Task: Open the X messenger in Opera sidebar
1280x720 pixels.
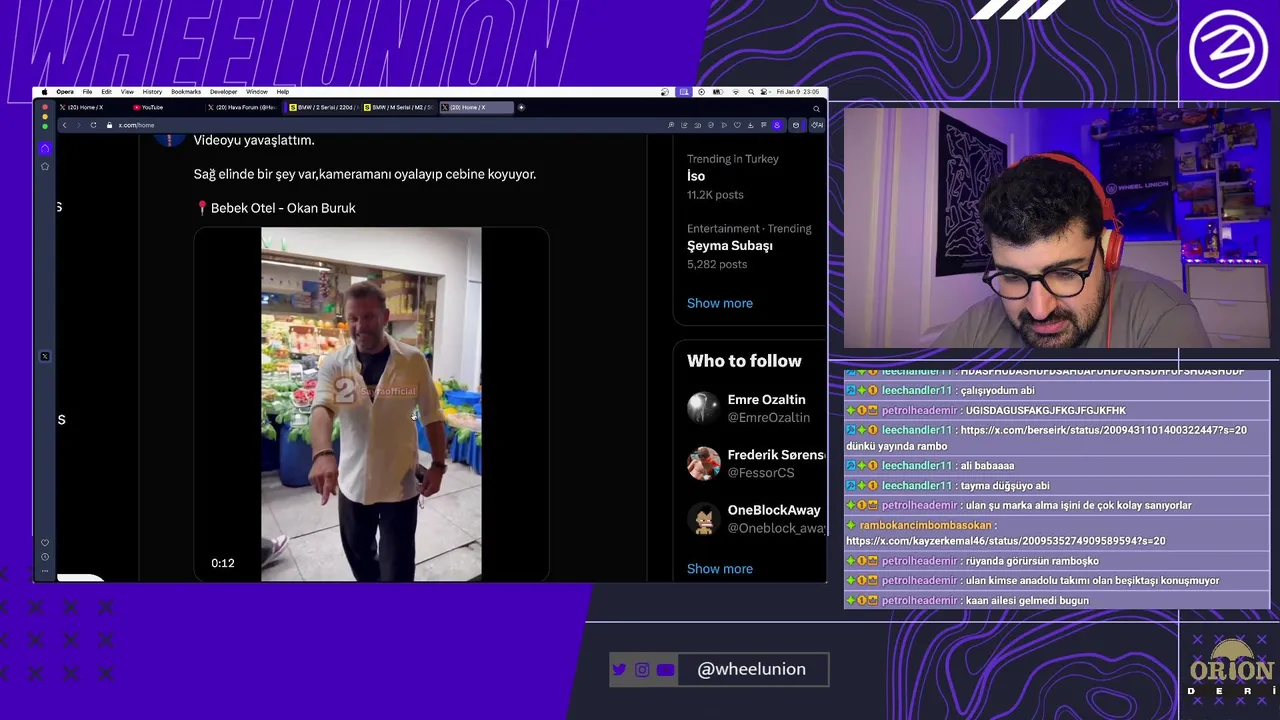Action: [x=45, y=356]
